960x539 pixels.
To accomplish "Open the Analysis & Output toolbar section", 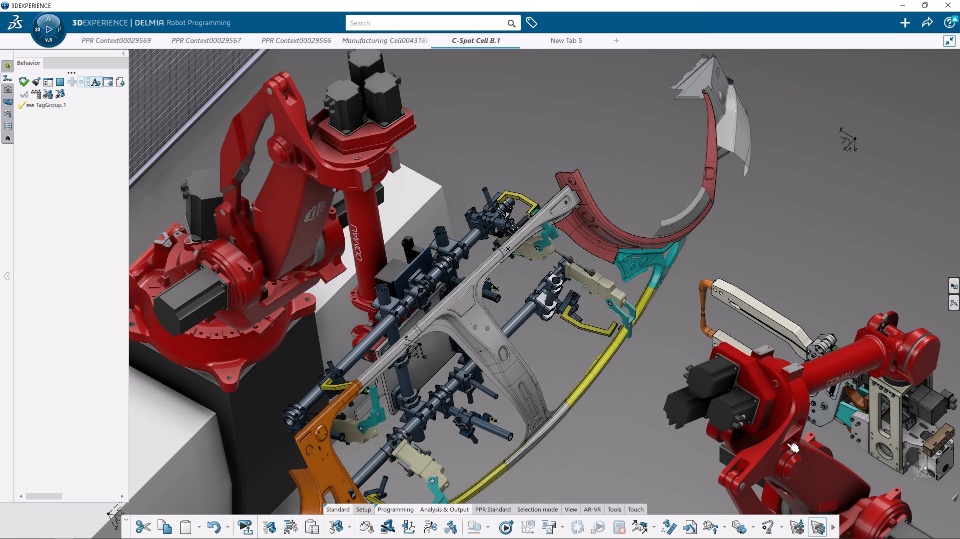I will pos(444,510).
